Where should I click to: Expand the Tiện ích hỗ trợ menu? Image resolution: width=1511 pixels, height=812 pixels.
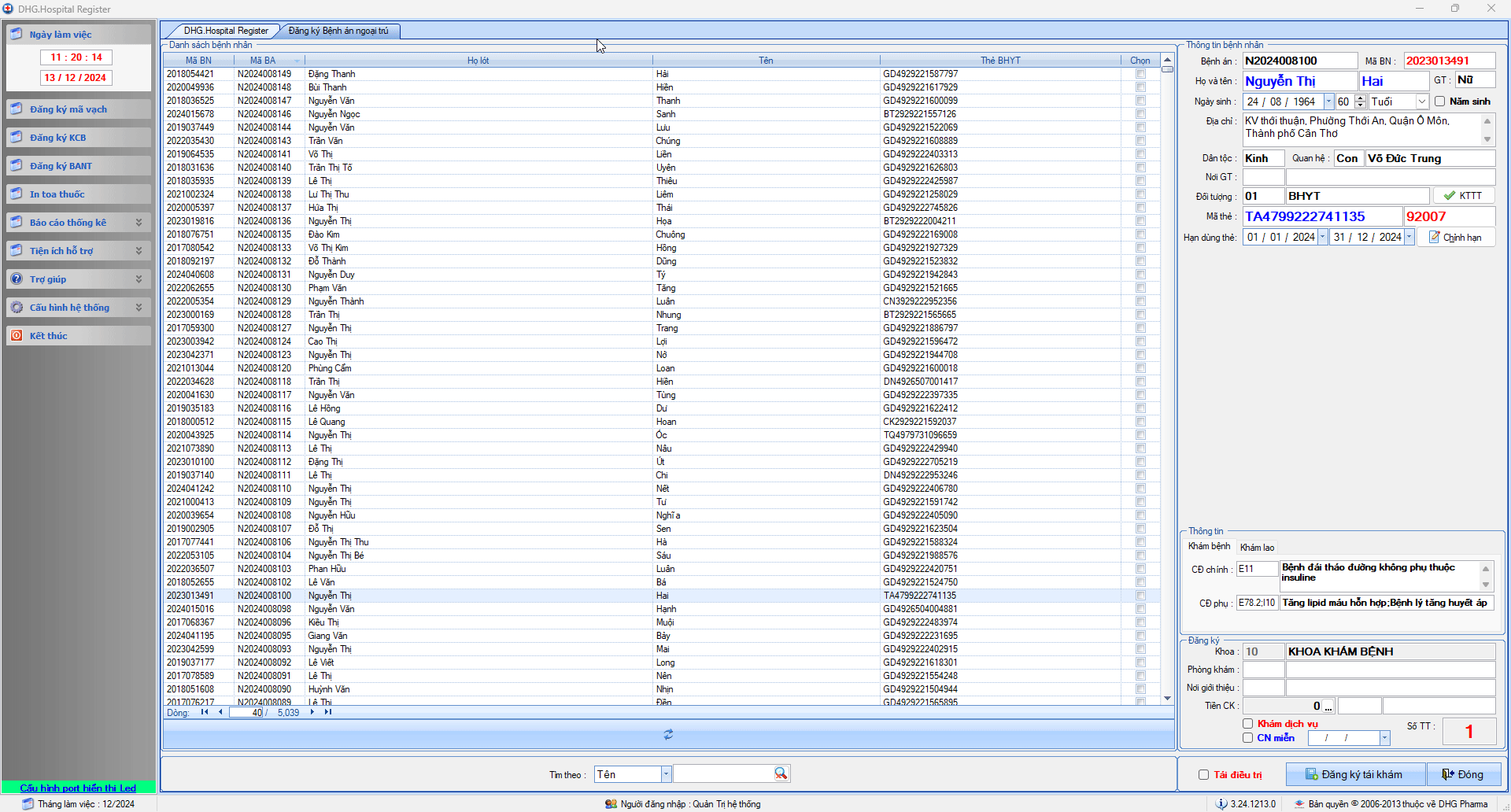coord(139,251)
